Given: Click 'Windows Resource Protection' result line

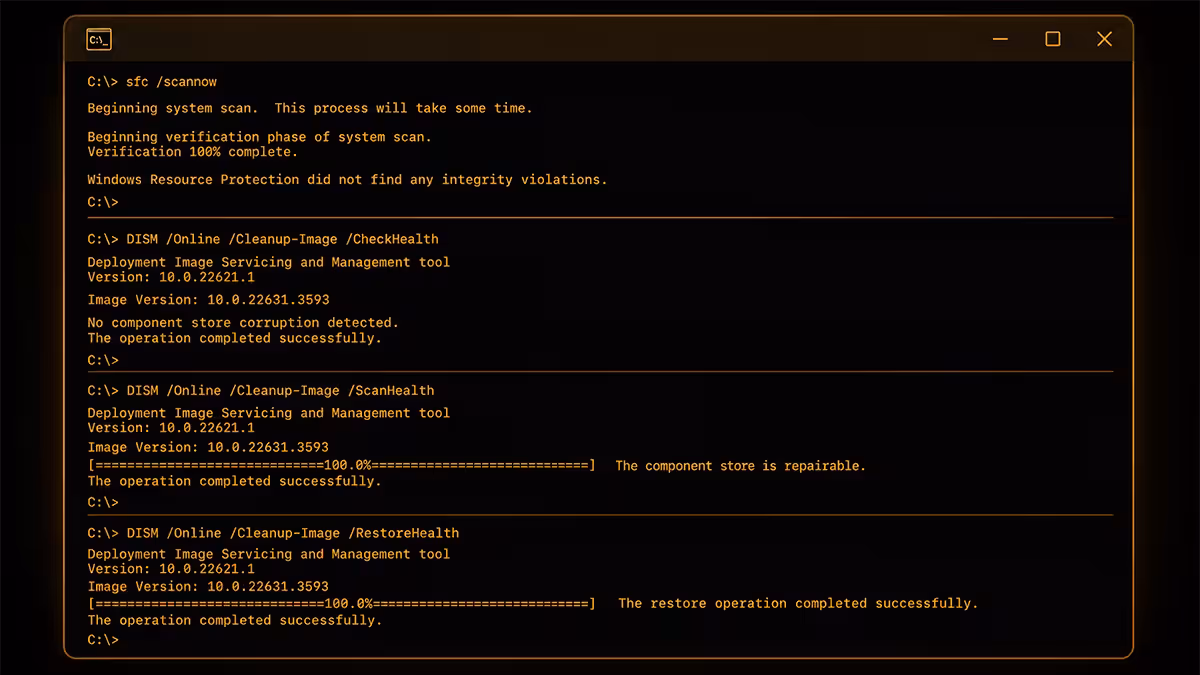Looking at the screenshot, I should 347,180.
